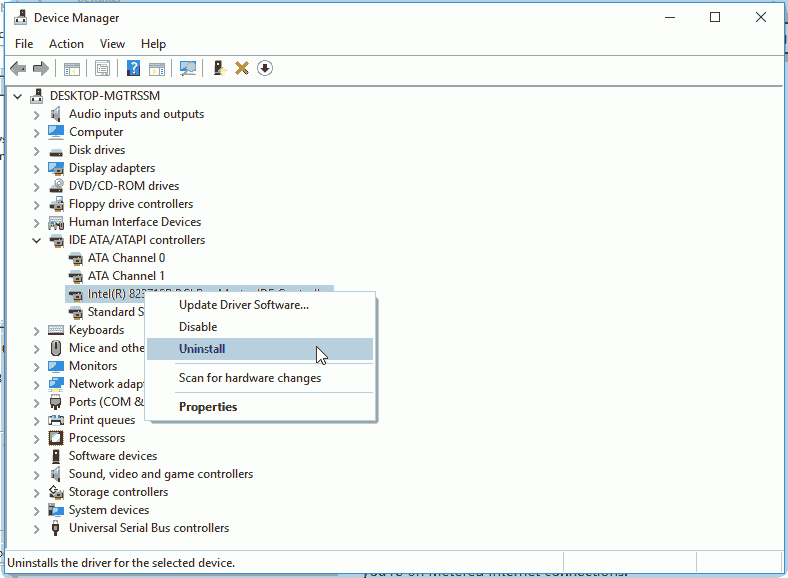Click the DESKTOP-MGTRSSM computer icon
Image resolution: width=788 pixels, height=578 pixels.
pos(37,95)
